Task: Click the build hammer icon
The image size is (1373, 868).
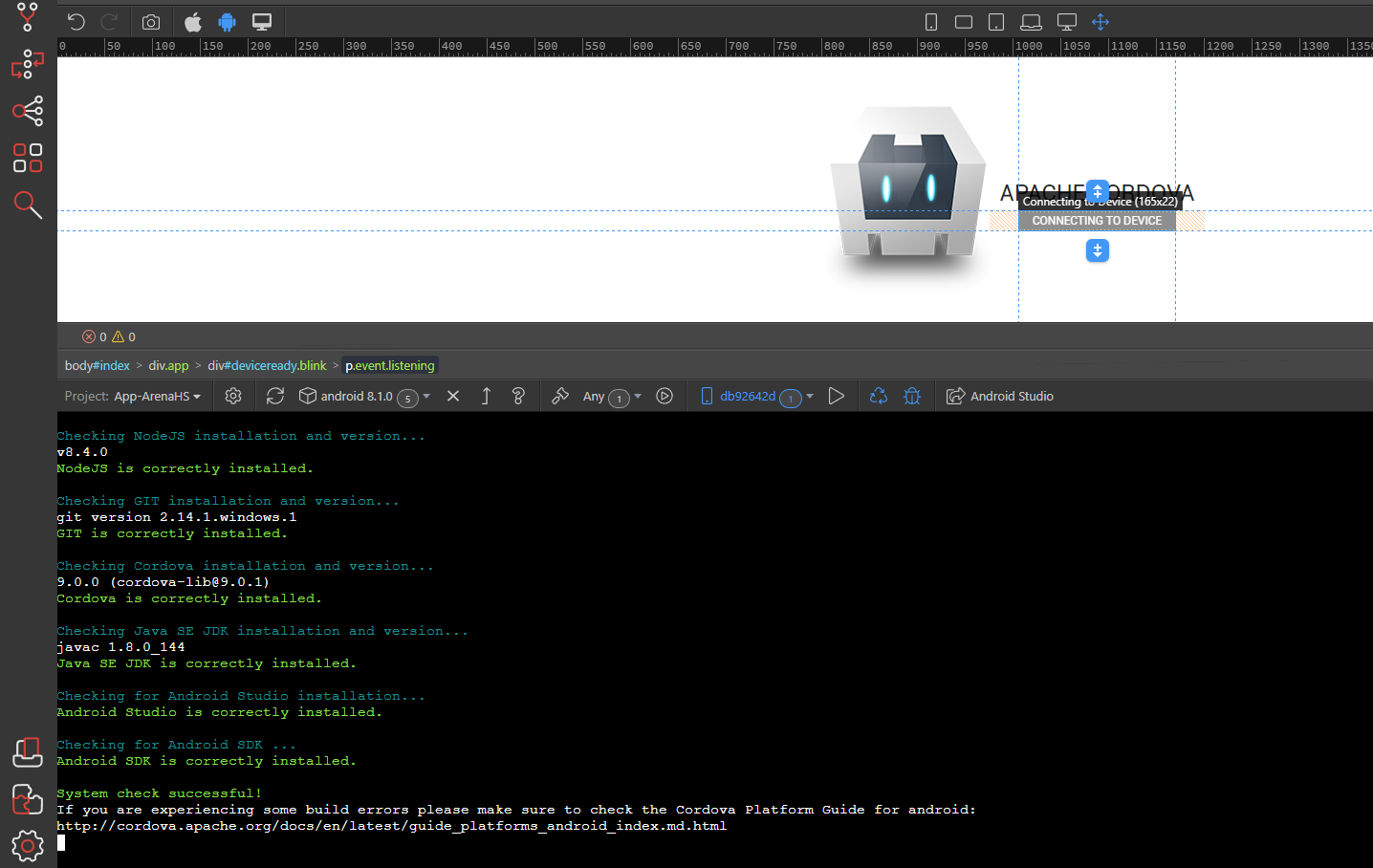Action: (560, 396)
